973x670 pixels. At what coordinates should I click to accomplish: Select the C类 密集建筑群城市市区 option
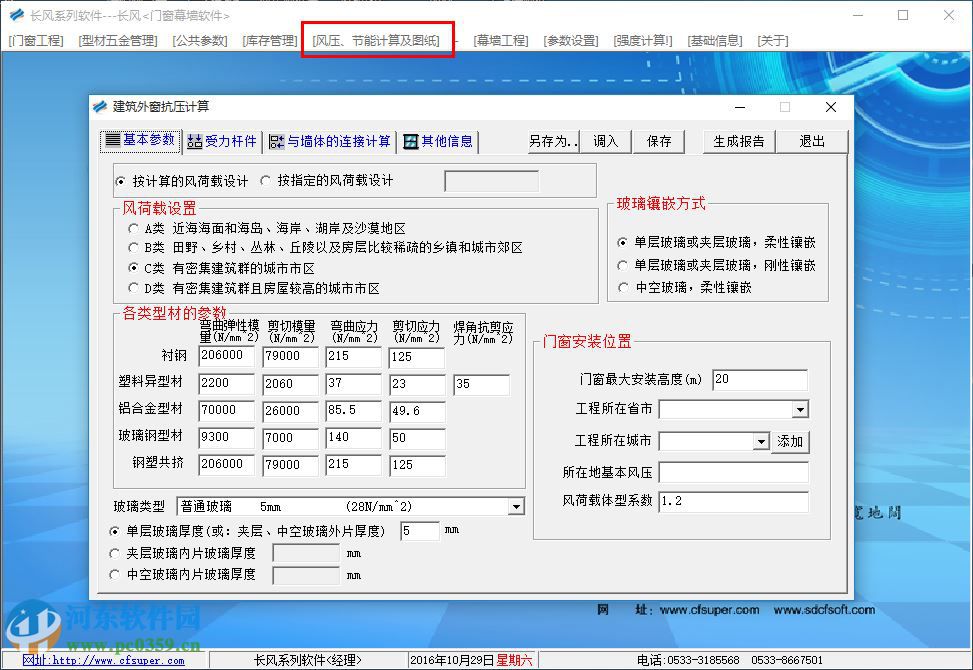point(133,268)
